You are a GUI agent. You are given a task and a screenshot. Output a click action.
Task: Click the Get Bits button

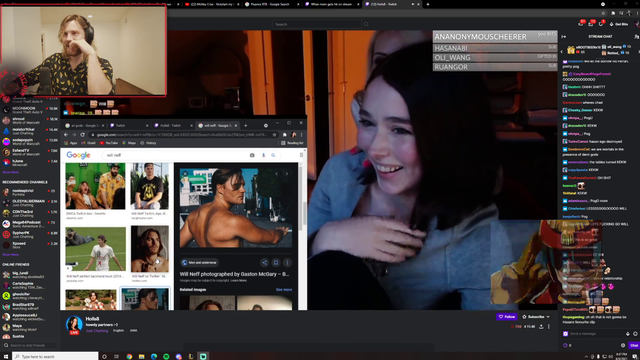tap(619, 24)
